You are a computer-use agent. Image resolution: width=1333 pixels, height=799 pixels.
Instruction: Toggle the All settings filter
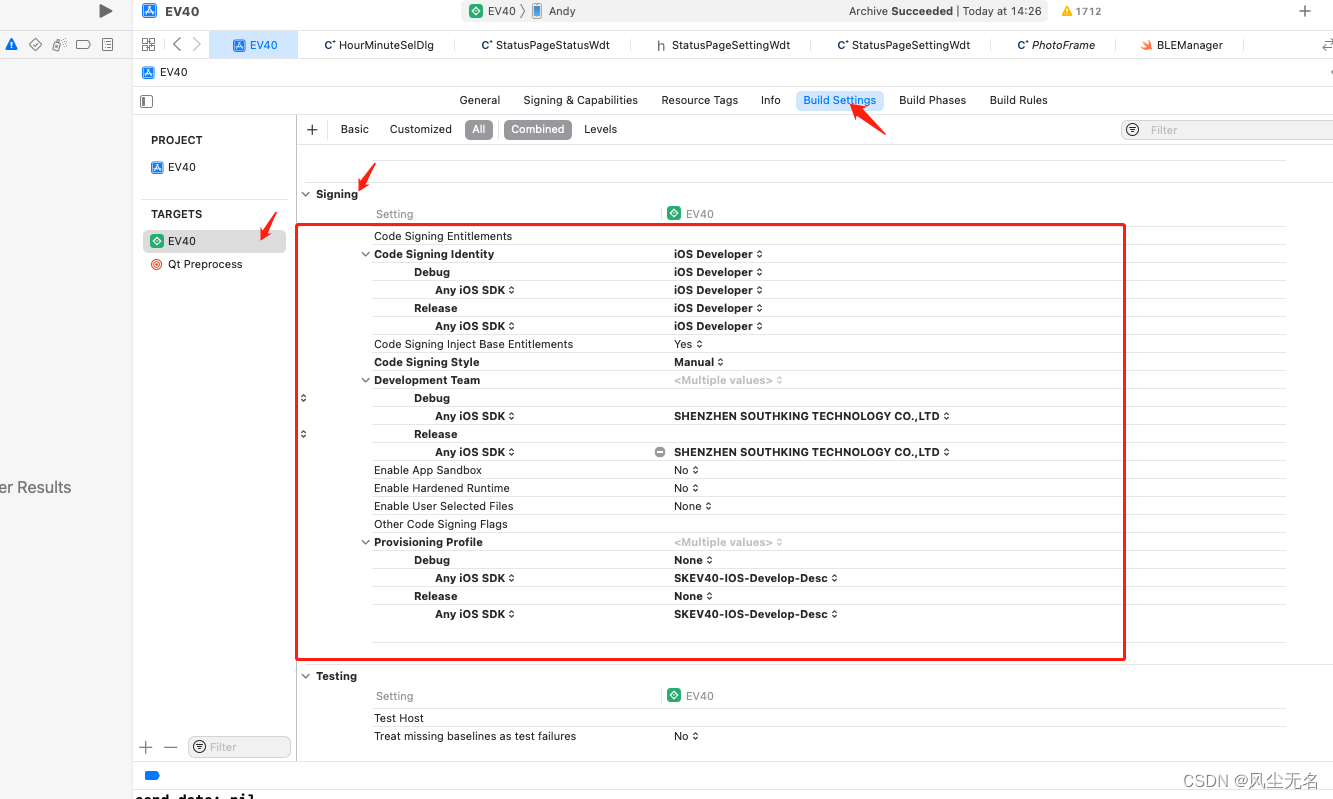pos(479,129)
